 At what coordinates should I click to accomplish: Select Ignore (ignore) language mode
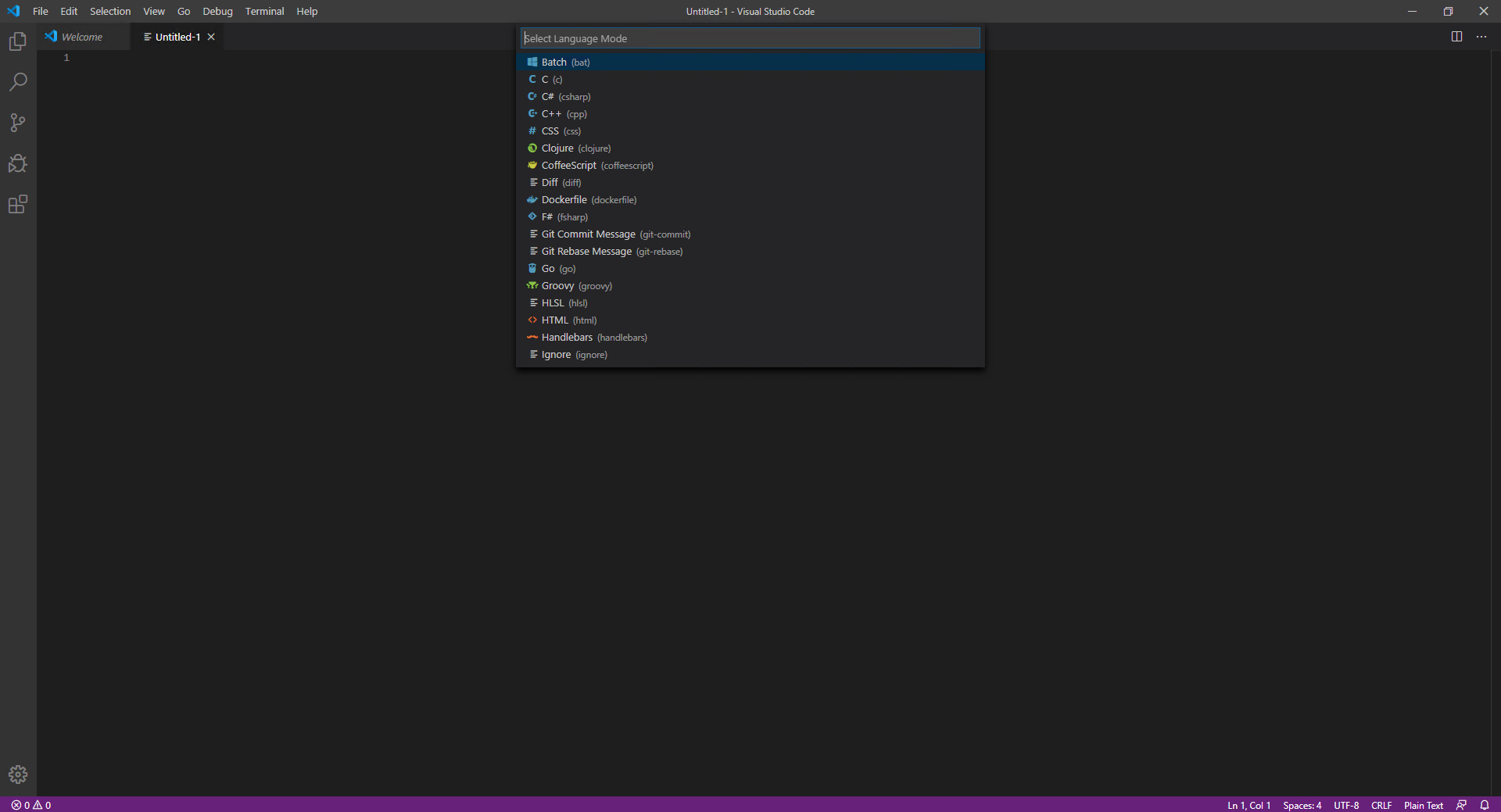750,354
